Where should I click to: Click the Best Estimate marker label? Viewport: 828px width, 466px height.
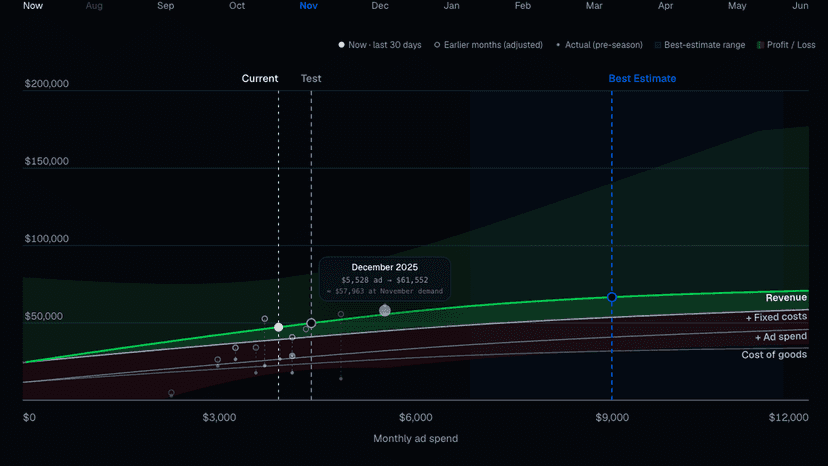pyautogui.click(x=642, y=78)
